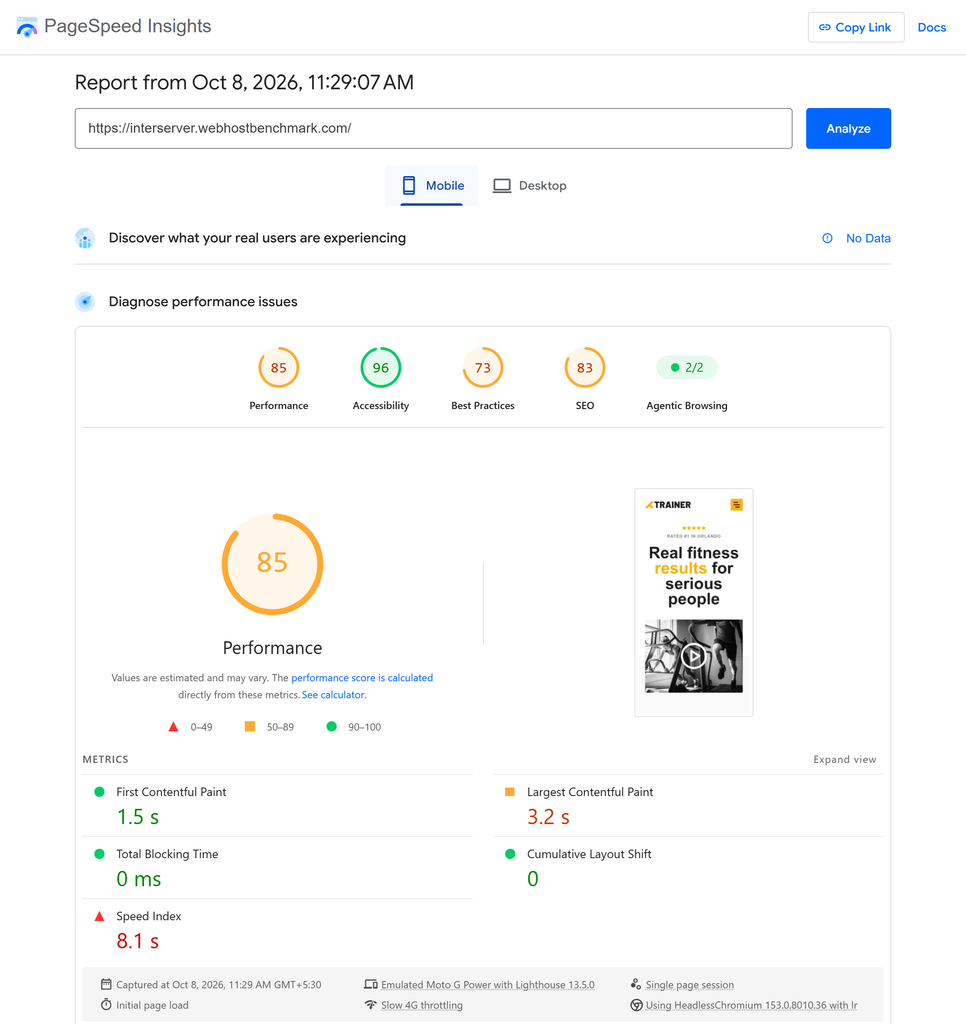Select the Best Practices 73 score gauge
Viewport: 966px width, 1024px height.
click(x=483, y=368)
